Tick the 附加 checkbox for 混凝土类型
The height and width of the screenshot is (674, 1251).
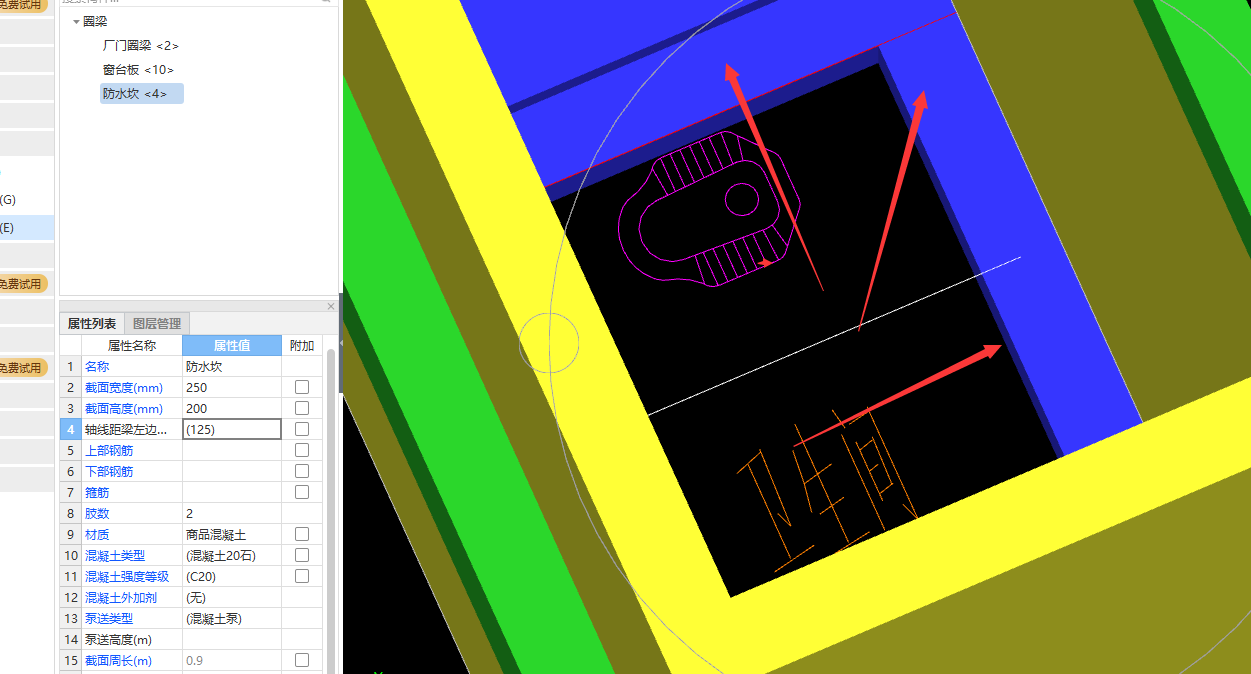[x=302, y=555]
